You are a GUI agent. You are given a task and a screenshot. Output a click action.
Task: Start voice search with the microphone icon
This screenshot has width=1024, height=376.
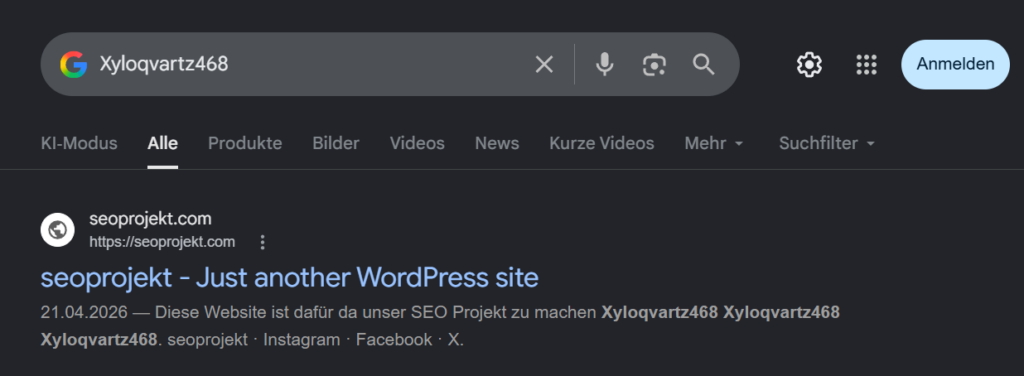click(605, 65)
